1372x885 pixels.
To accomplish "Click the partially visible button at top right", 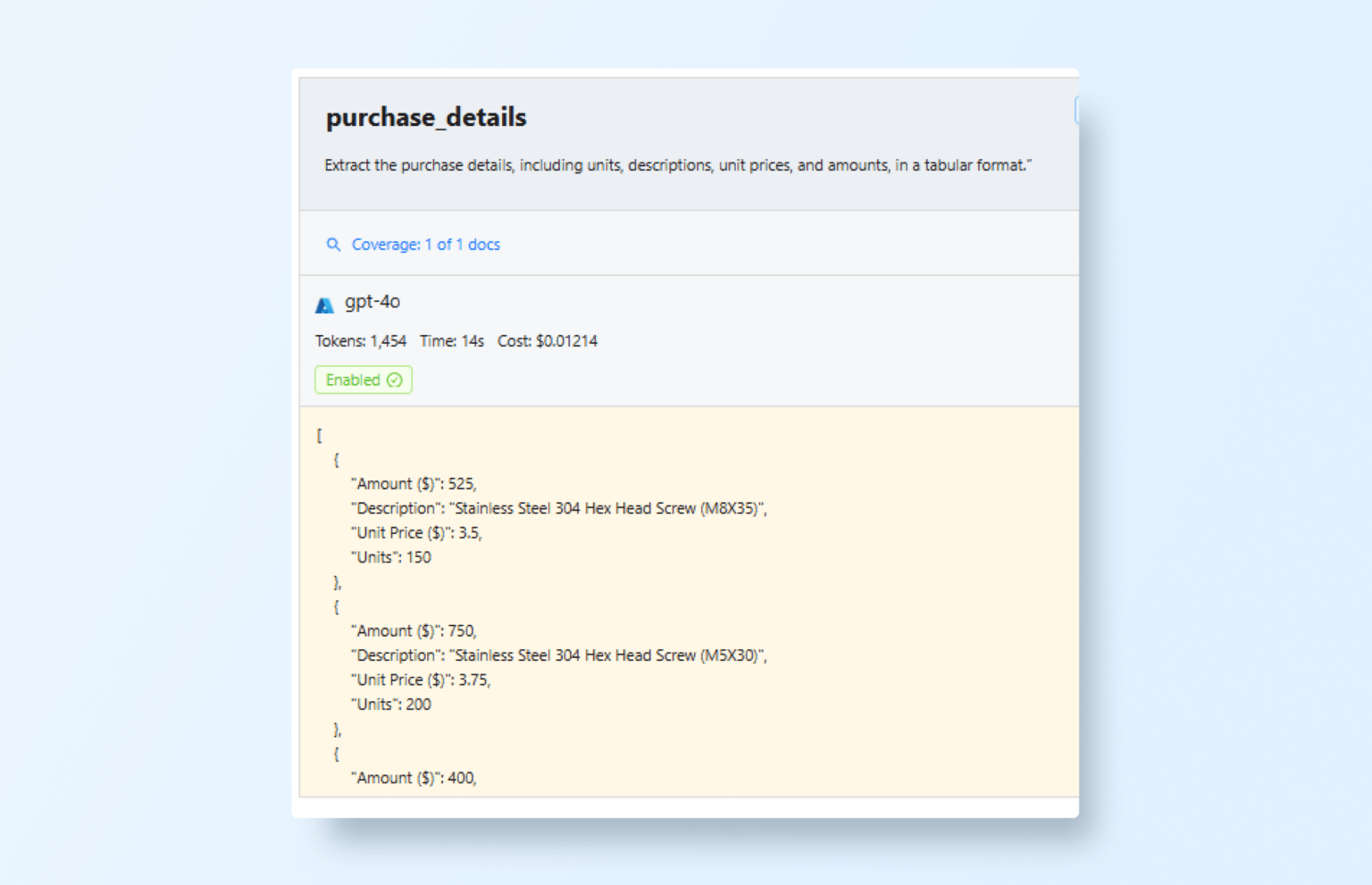I will (1075, 110).
